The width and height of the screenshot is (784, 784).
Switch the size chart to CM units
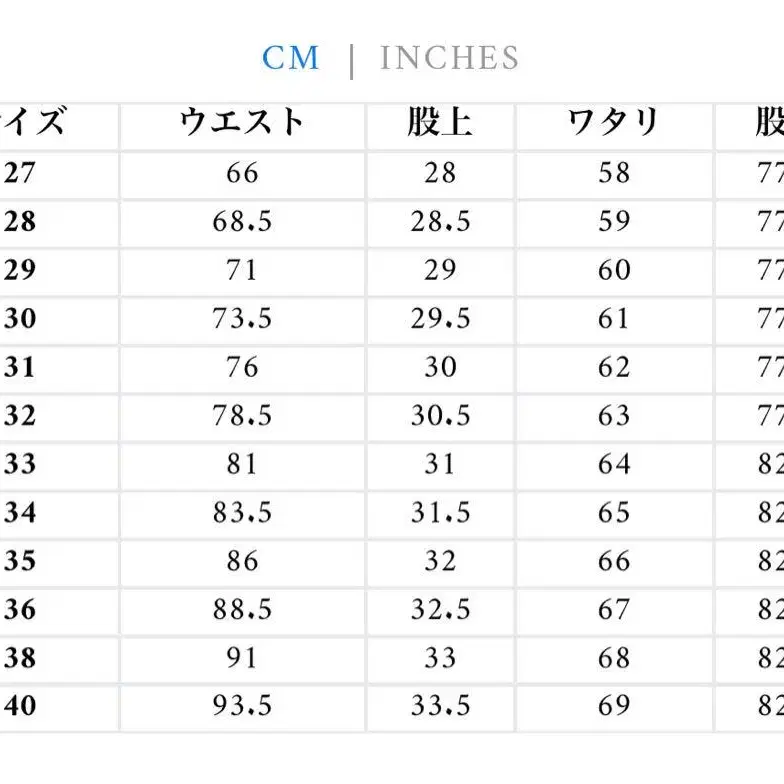pos(290,58)
